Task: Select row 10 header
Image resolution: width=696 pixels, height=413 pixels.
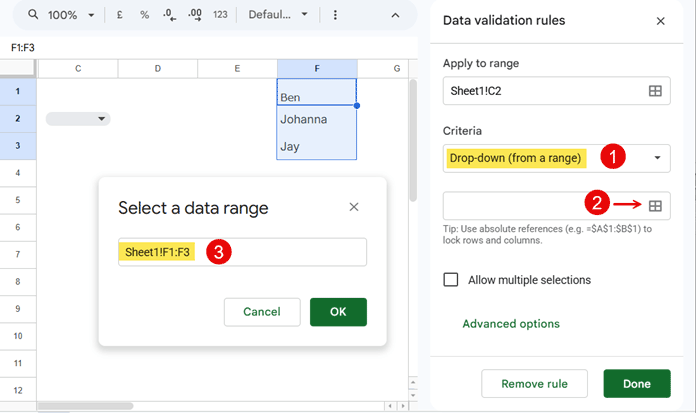Action: coord(18,336)
